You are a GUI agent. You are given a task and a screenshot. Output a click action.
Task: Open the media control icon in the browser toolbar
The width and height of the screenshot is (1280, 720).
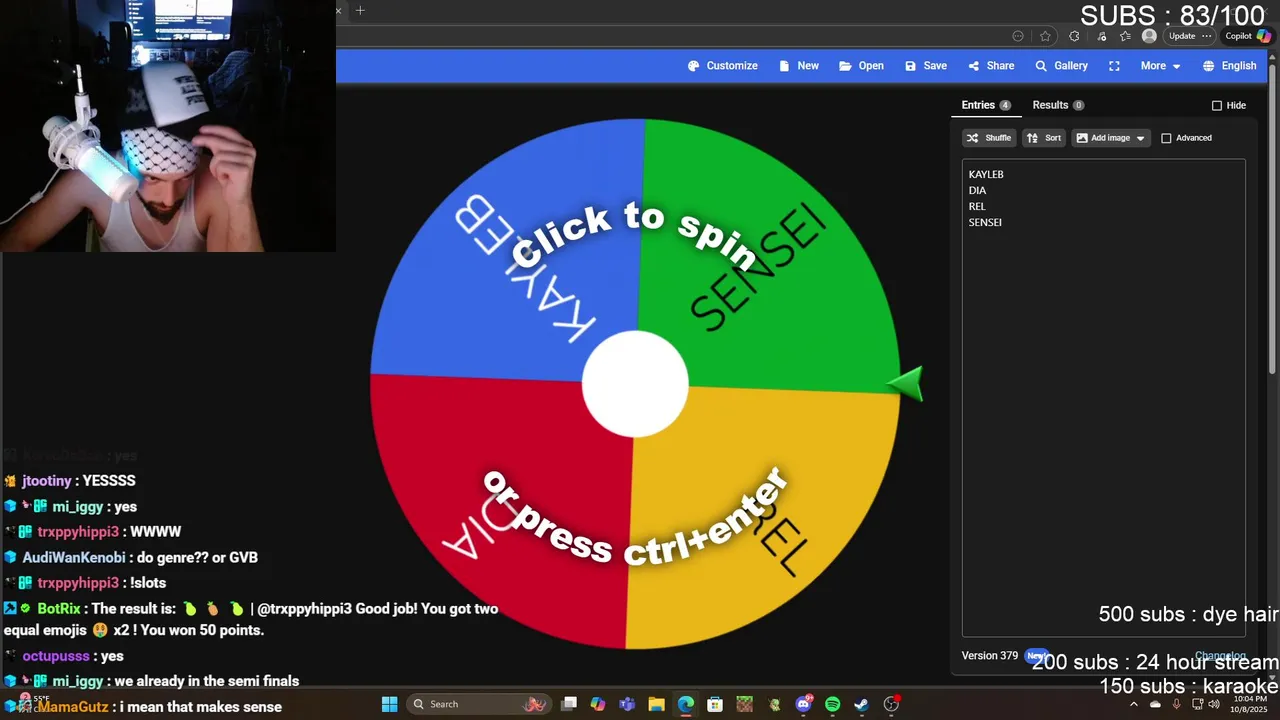coord(1102,36)
